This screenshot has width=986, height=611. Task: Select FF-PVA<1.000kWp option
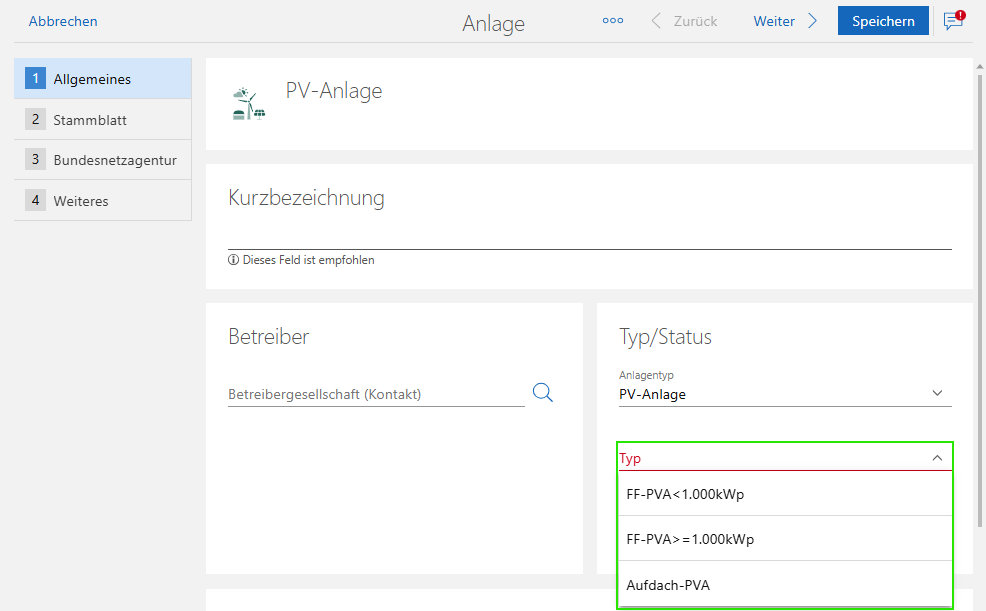[x=785, y=494]
